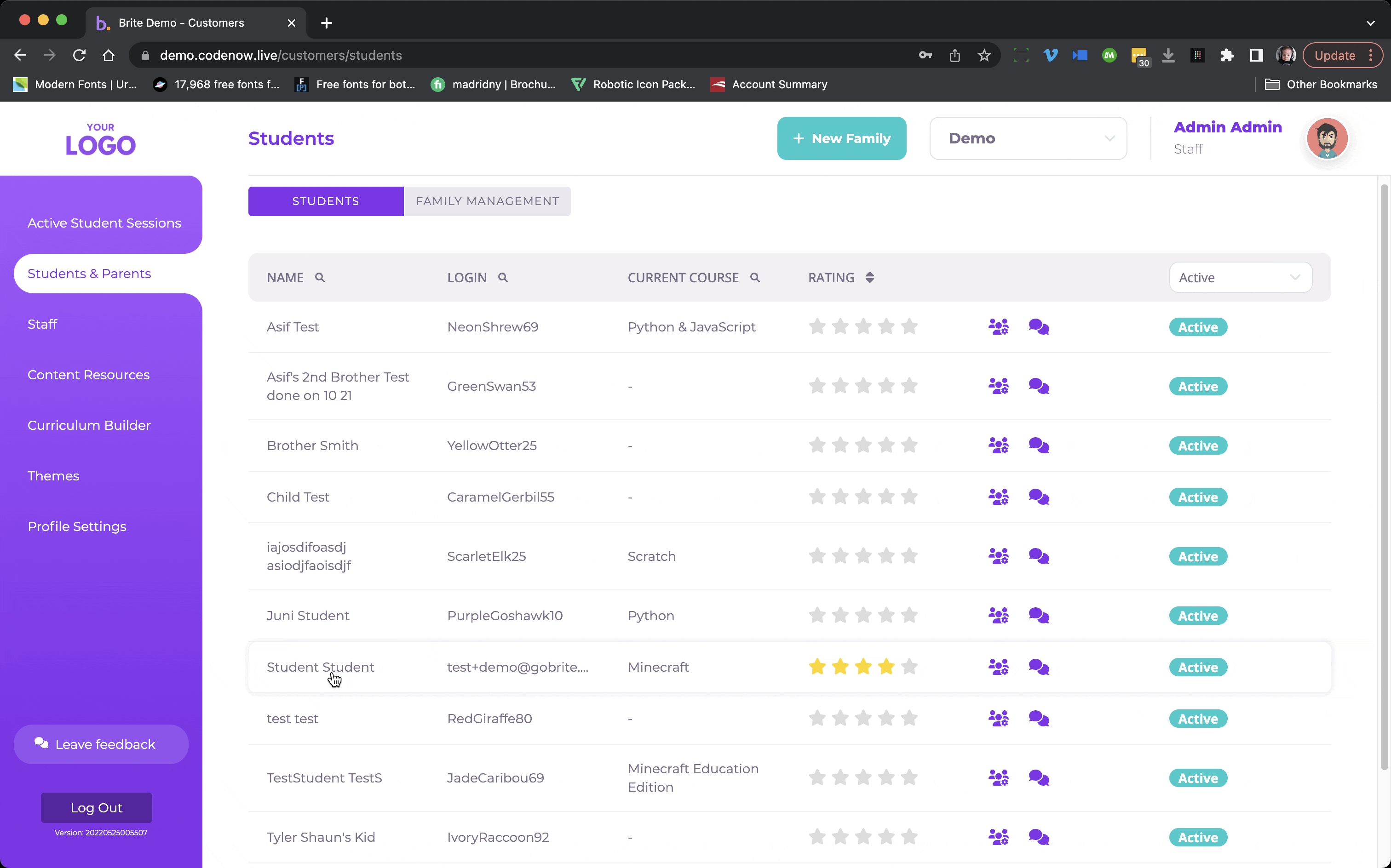Click the NAME column search icon
The width and height of the screenshot is (1391, 868).
point(320,278)
